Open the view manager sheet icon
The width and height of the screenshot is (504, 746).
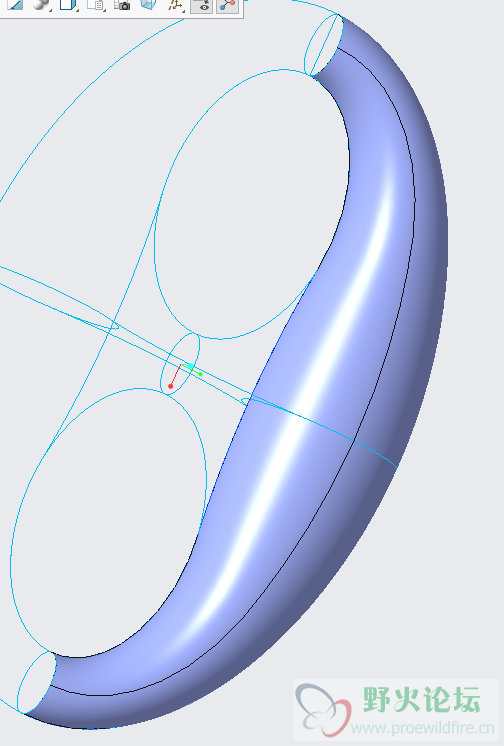coord(96,4)
